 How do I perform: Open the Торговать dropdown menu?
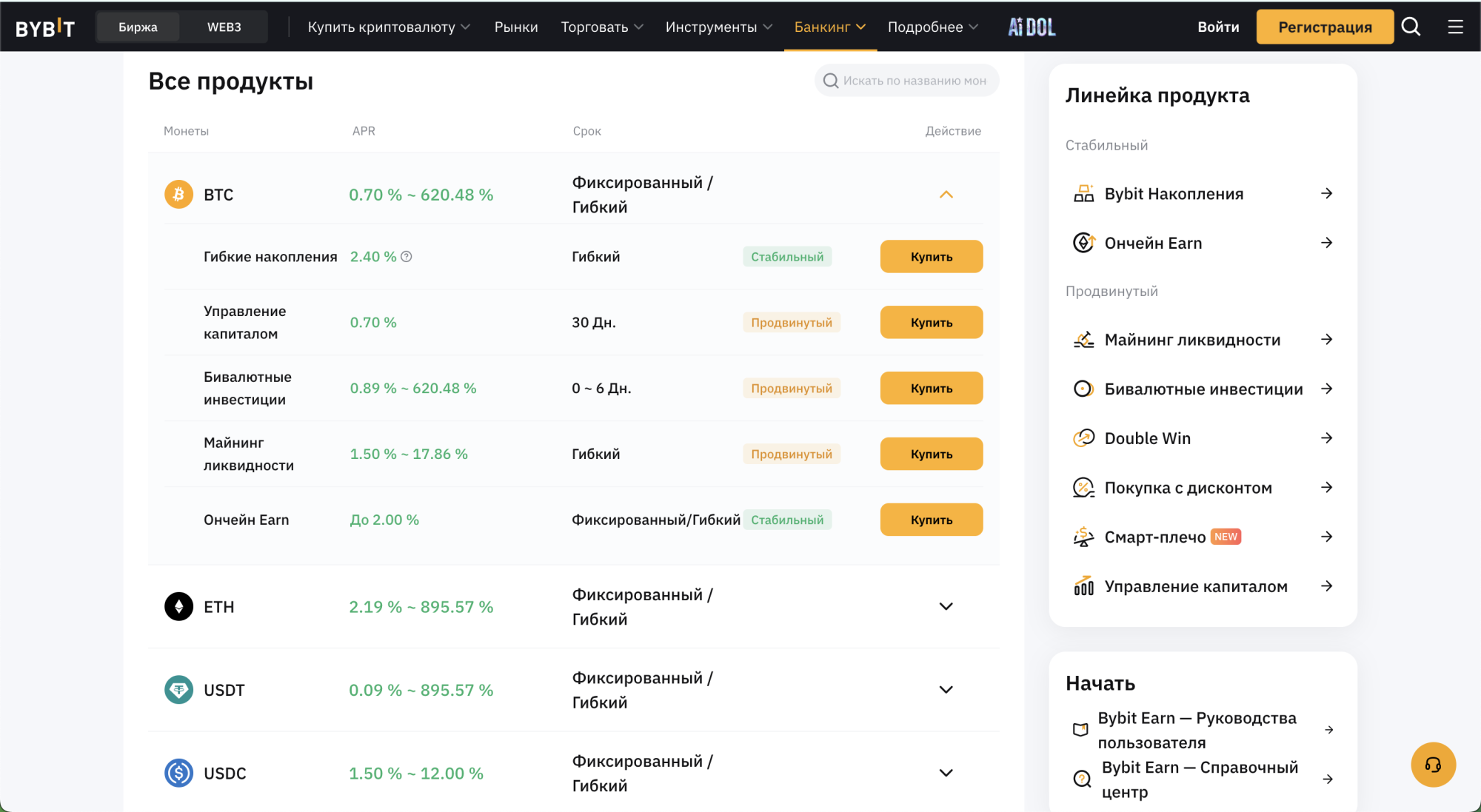(x=601, y=27)
